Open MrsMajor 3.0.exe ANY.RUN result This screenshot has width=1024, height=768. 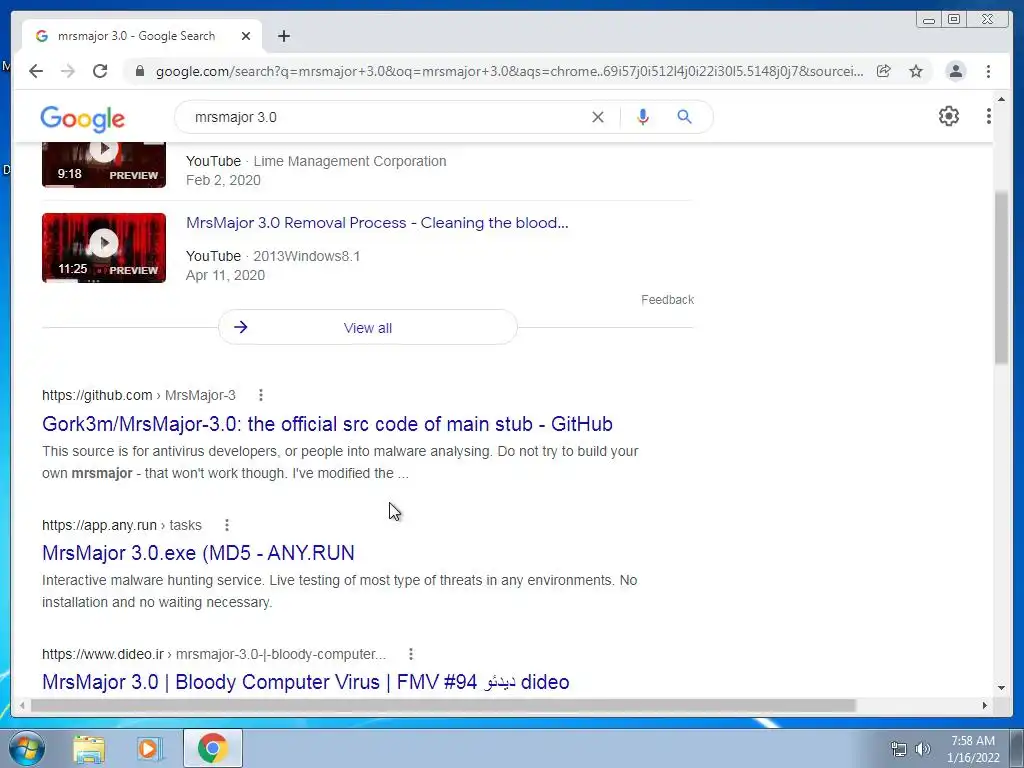(x=198, y=553)
